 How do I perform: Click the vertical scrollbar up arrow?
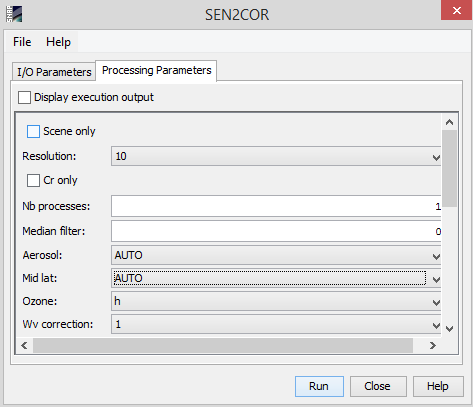(449, 122)
